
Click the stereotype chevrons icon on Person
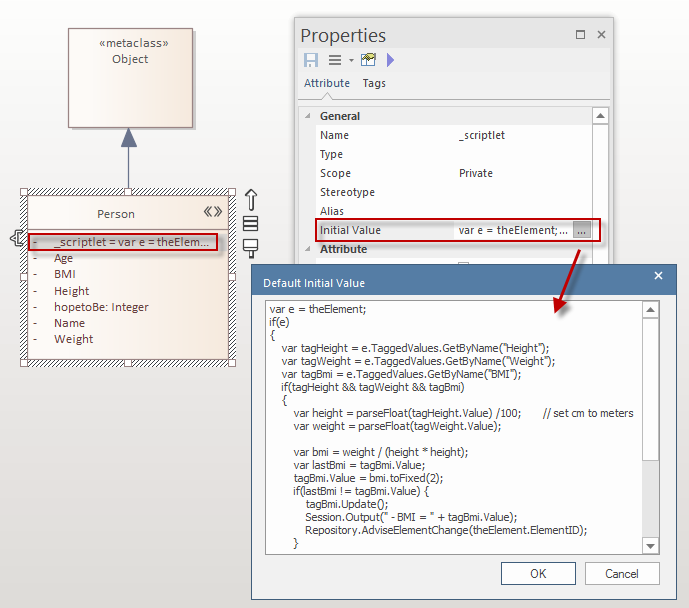click(213, 212)
